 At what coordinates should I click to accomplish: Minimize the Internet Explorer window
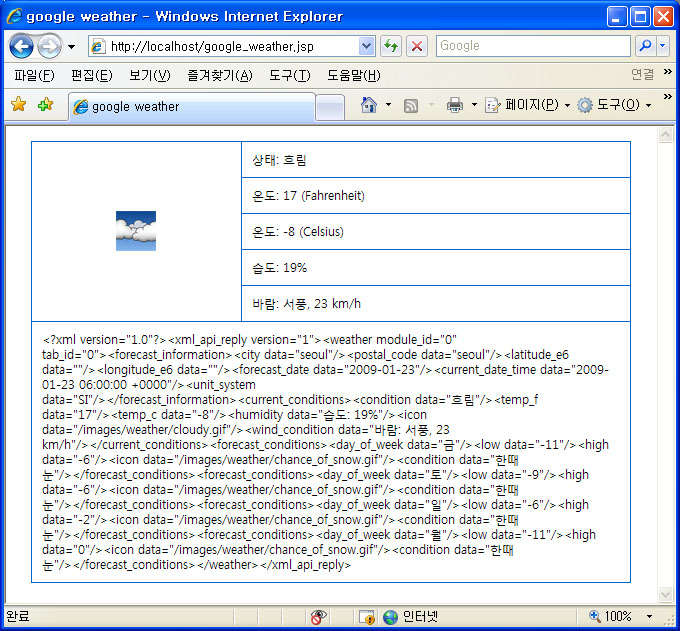pyautogui.click(x=616, y=17)
